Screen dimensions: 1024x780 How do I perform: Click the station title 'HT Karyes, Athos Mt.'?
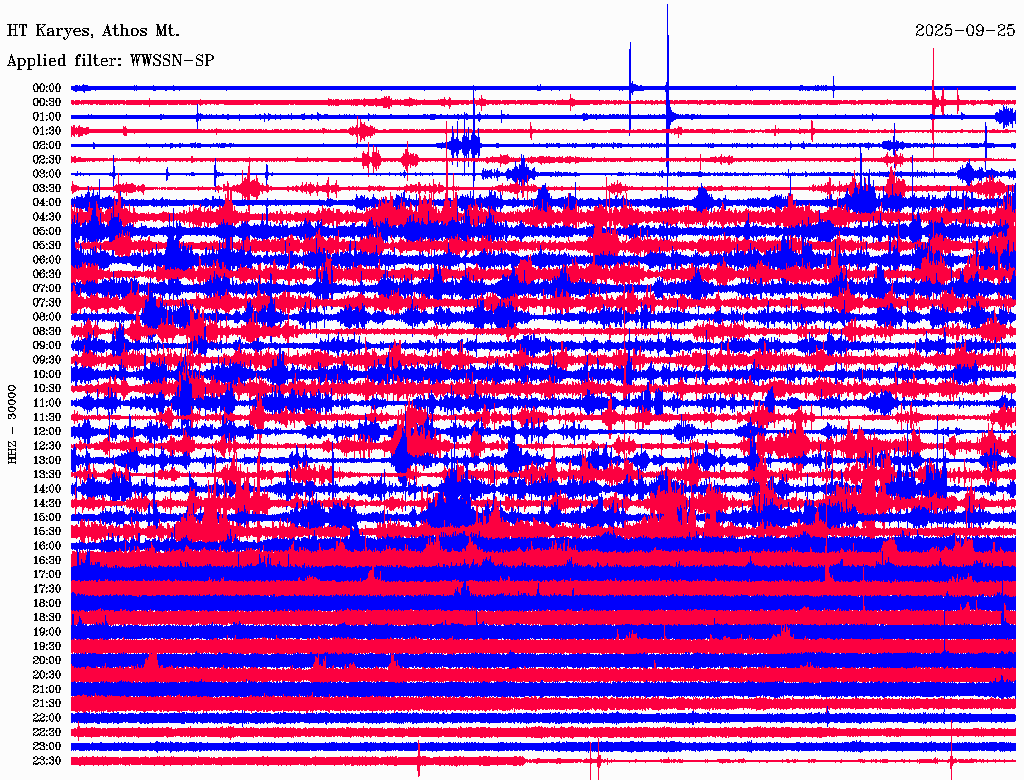click(x=93, y=31)
